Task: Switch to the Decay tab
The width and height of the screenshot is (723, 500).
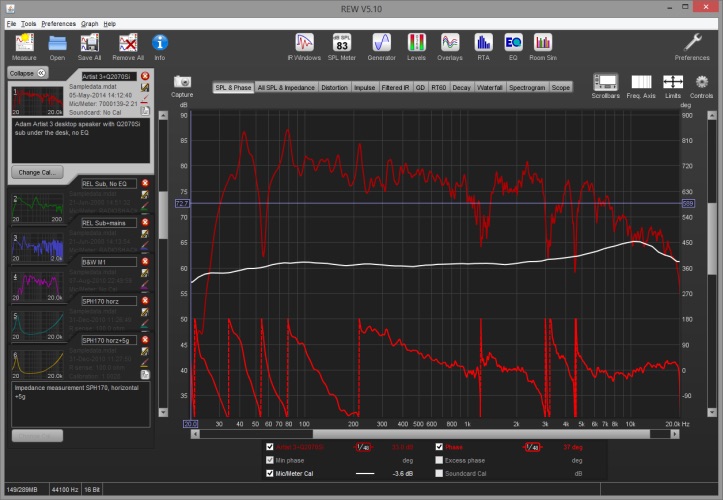Action: coord(461,87)
